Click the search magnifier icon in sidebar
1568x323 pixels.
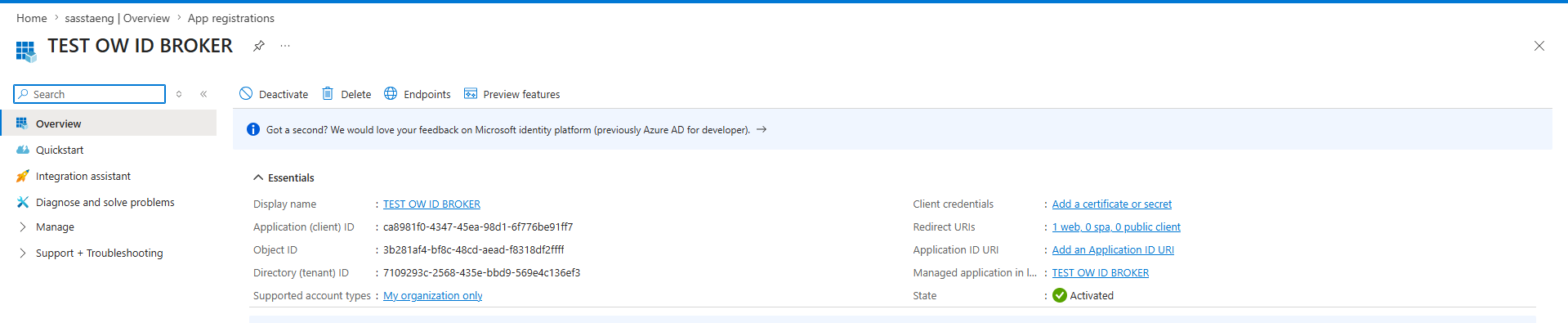tap(24, 94)
